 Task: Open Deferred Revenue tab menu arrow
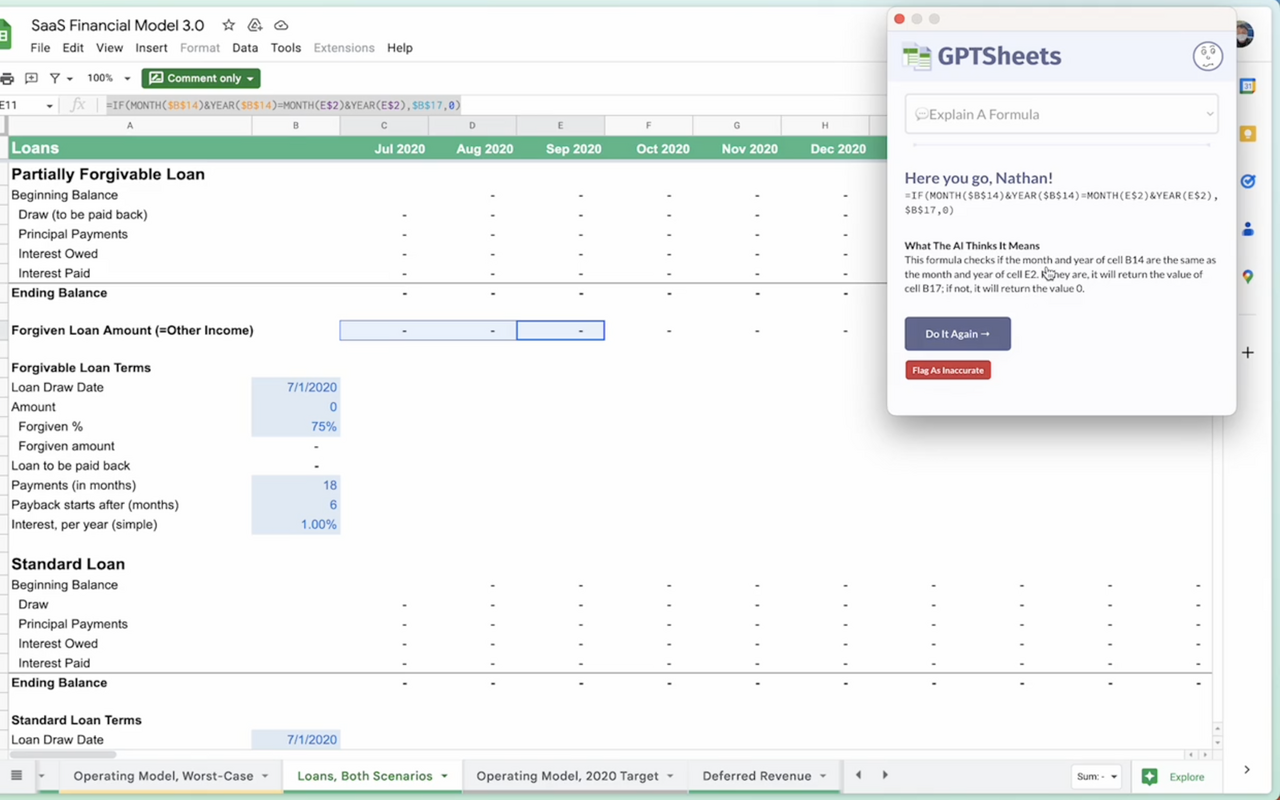(x=823, y=776)
